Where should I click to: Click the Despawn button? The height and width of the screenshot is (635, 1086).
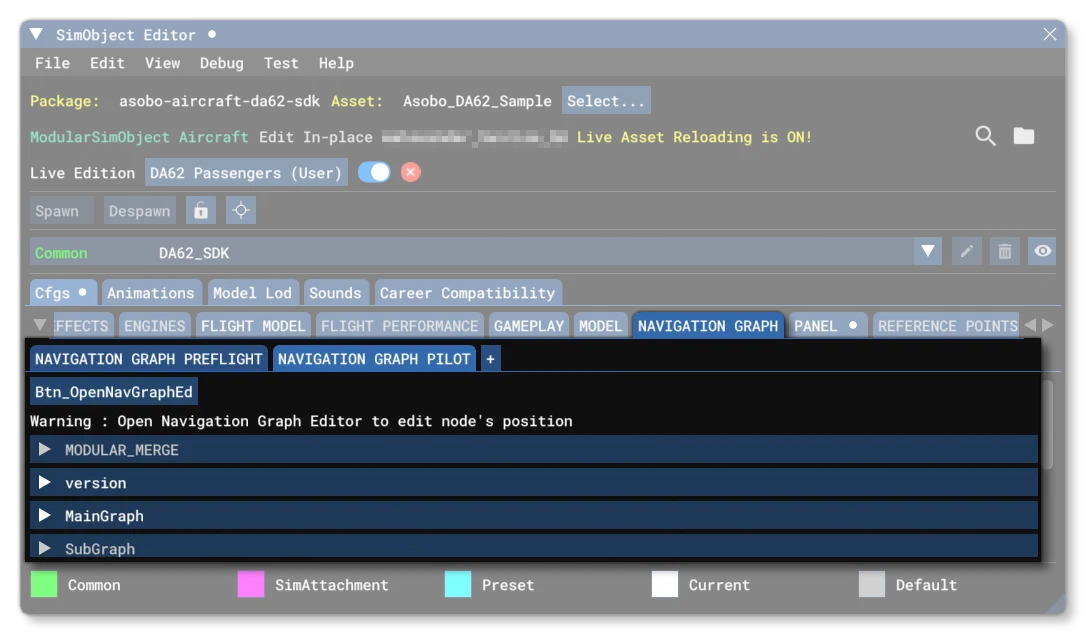point(139,211)
